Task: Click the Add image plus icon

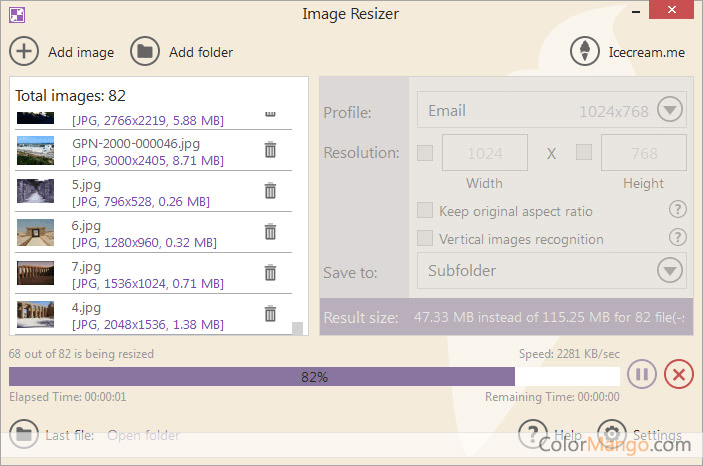Action: pos(24,52)
